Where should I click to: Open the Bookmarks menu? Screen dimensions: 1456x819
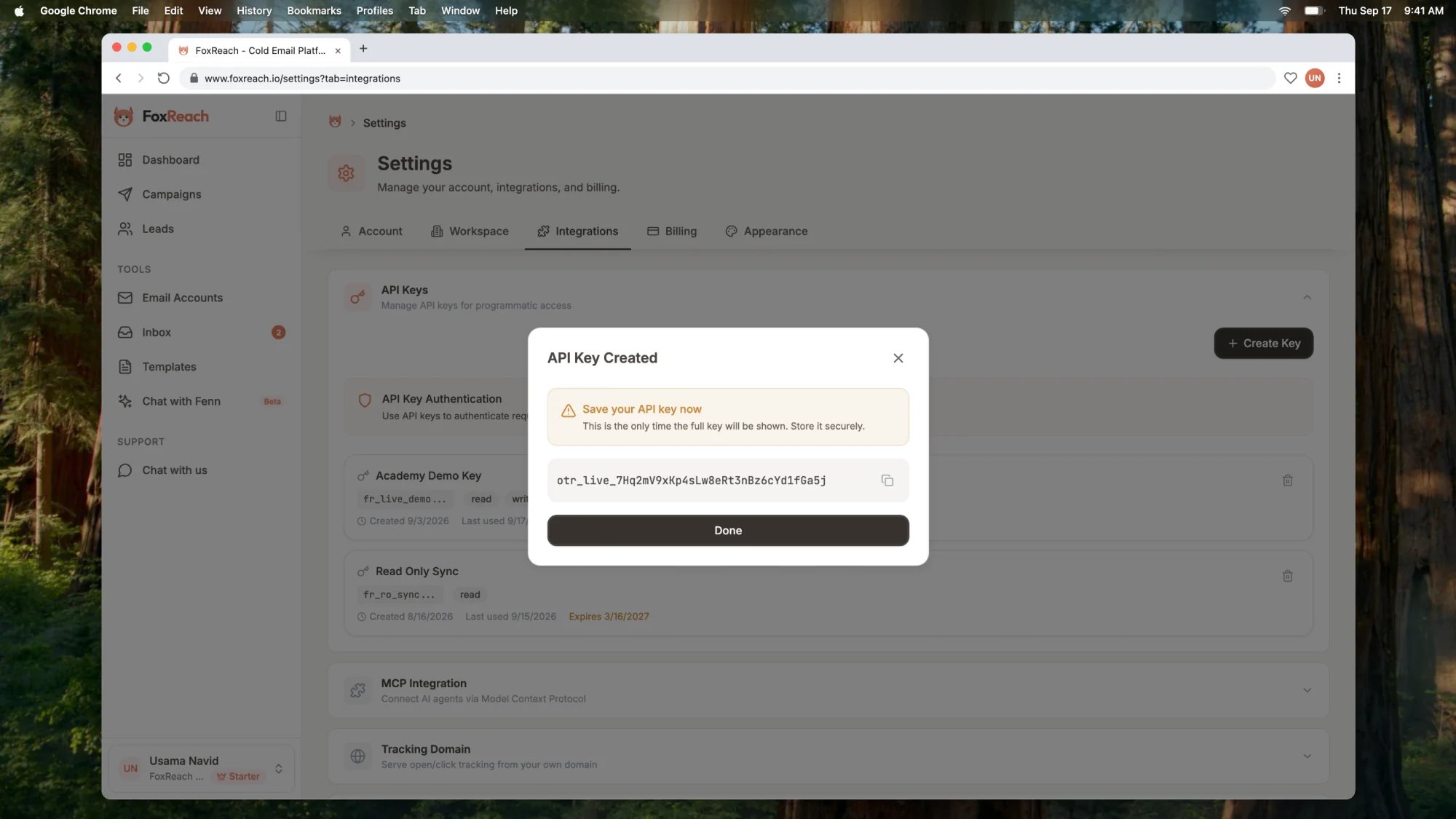point(314,10)
